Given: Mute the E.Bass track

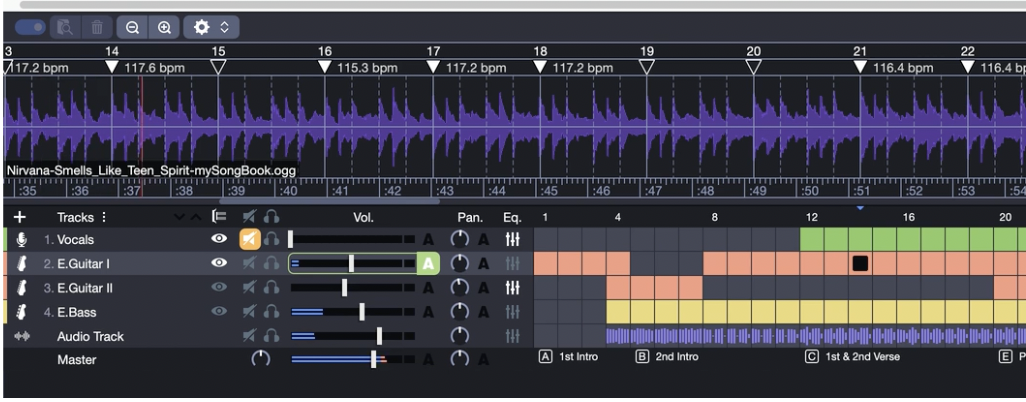Looking at the screenshot, I should coord(249,312).
